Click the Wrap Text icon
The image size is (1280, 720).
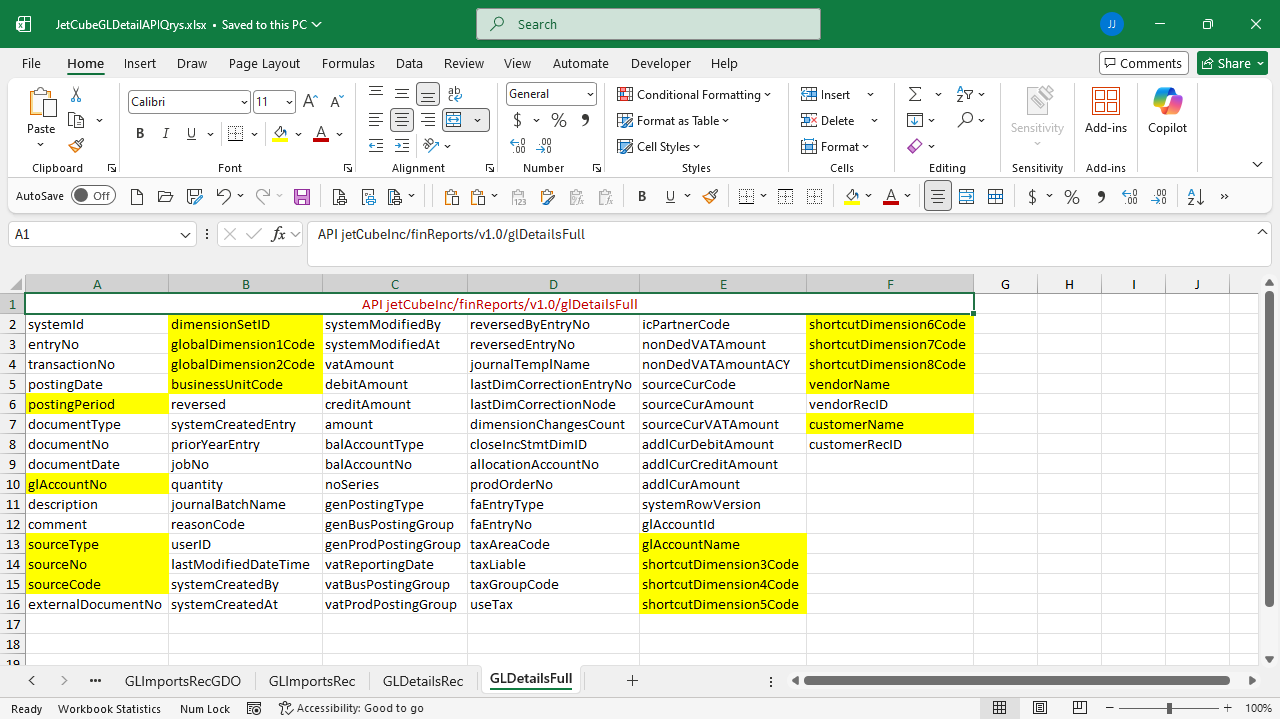pyautogui.click(x=454, y=94)
